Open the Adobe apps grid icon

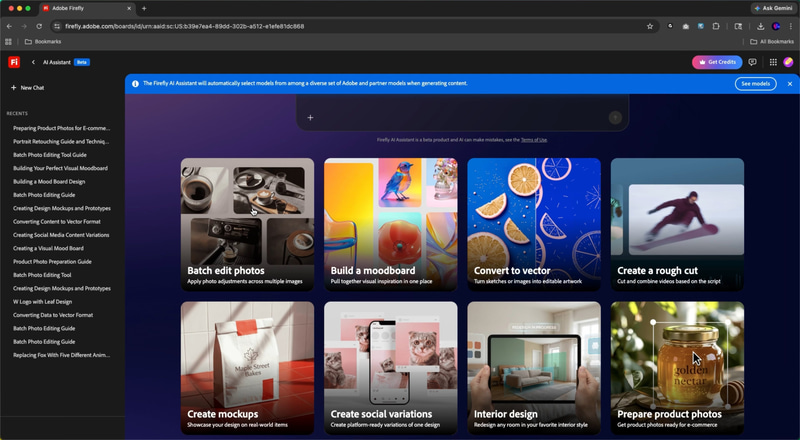tap(773, 62)
